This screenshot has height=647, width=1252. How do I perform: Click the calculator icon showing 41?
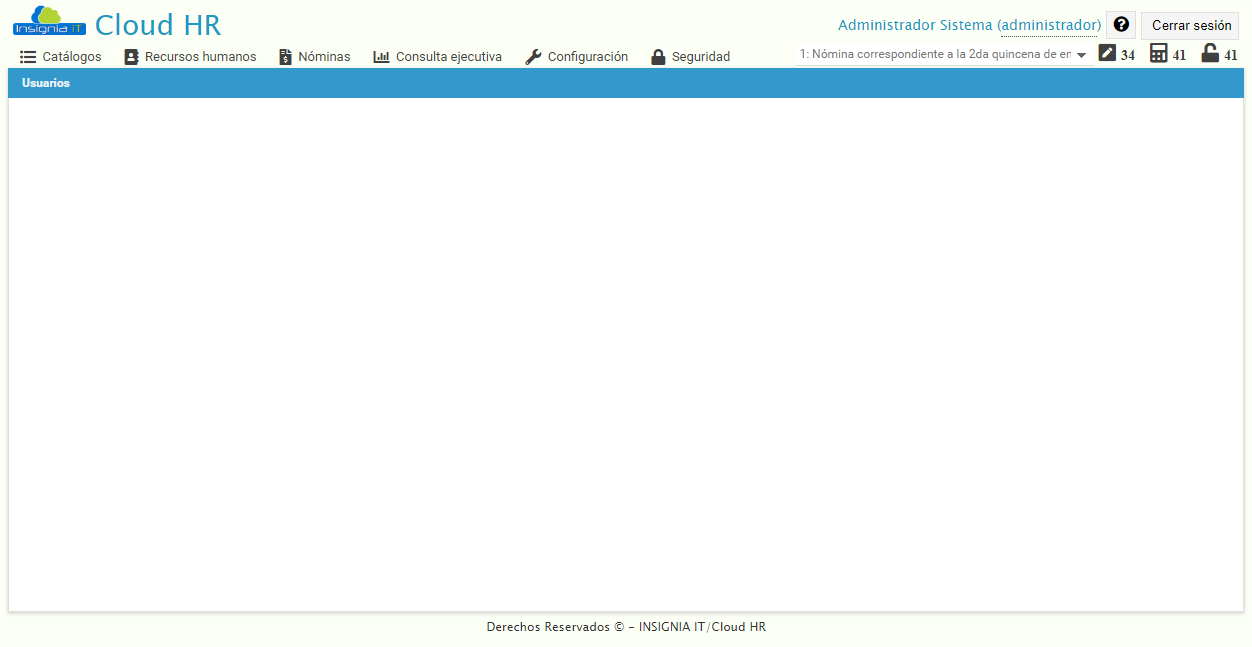point(1157,53)
